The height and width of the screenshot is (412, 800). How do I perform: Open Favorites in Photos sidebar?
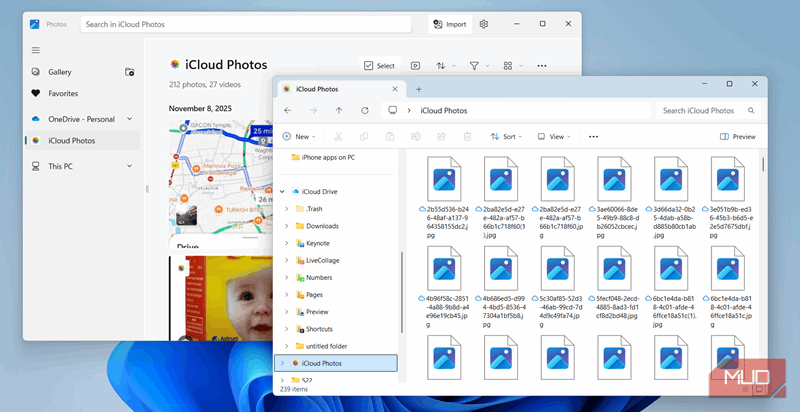pyautogui.click(x=63, y=93)
